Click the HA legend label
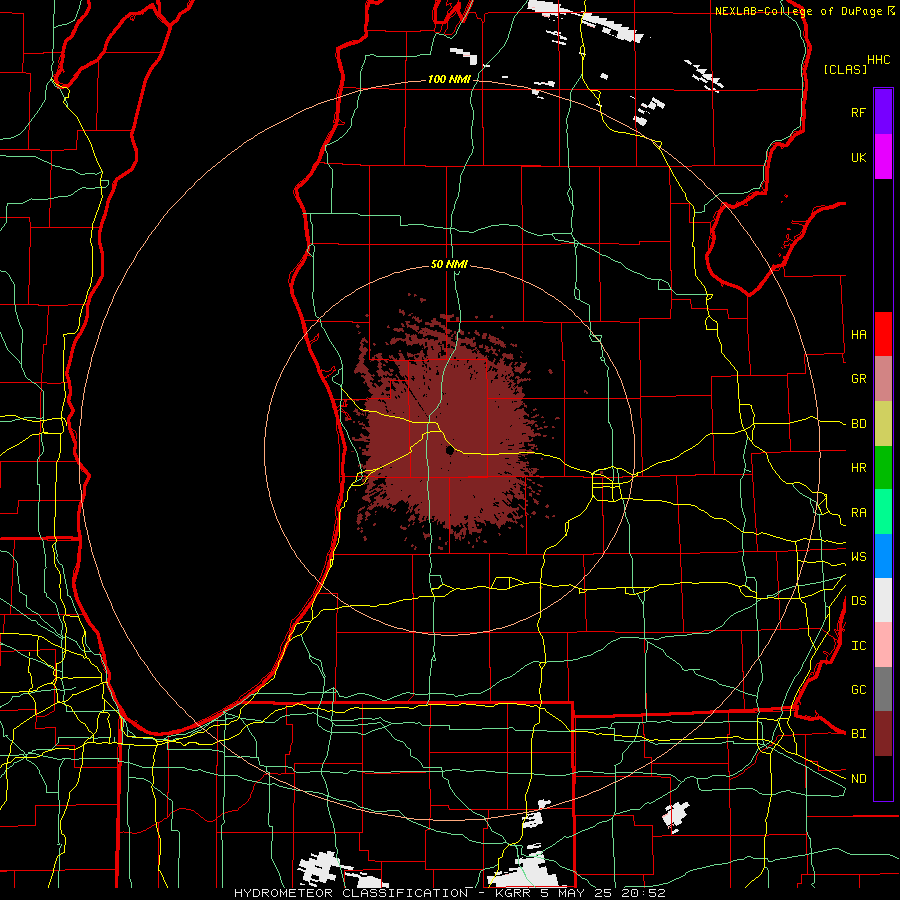900x900 pixels. tap(858, 334)
